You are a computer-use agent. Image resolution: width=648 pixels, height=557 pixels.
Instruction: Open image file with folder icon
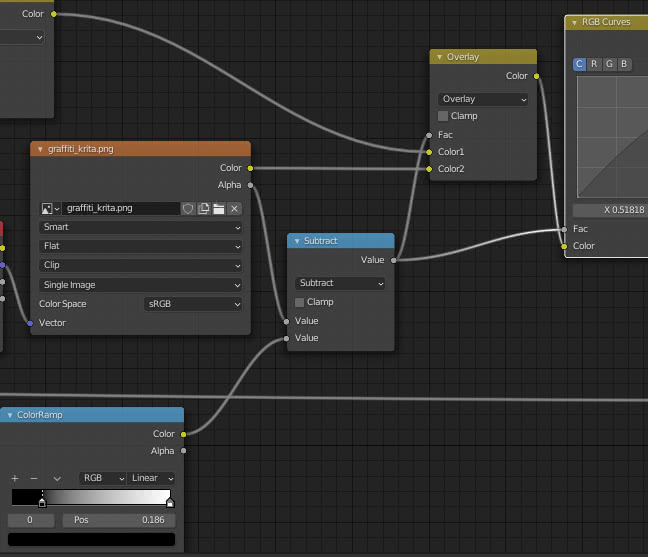pos(218,208)
